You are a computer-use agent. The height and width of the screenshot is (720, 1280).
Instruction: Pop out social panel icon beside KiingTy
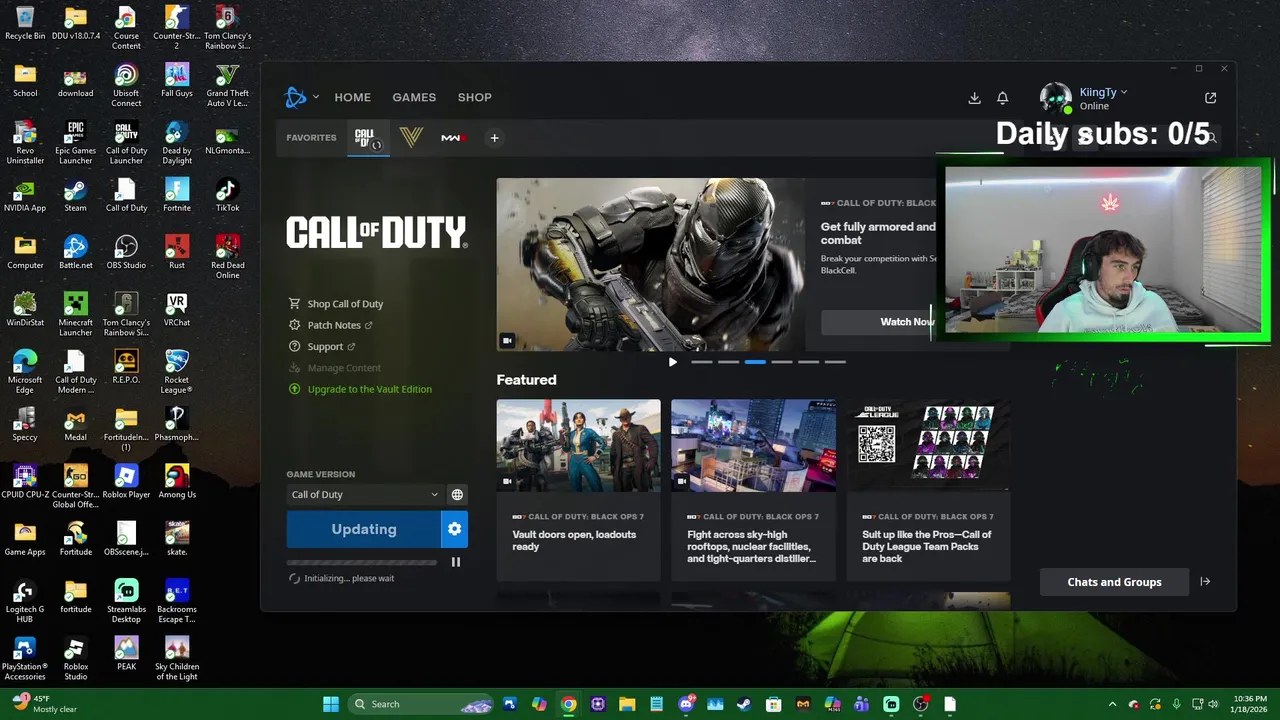pos(1210,98)
